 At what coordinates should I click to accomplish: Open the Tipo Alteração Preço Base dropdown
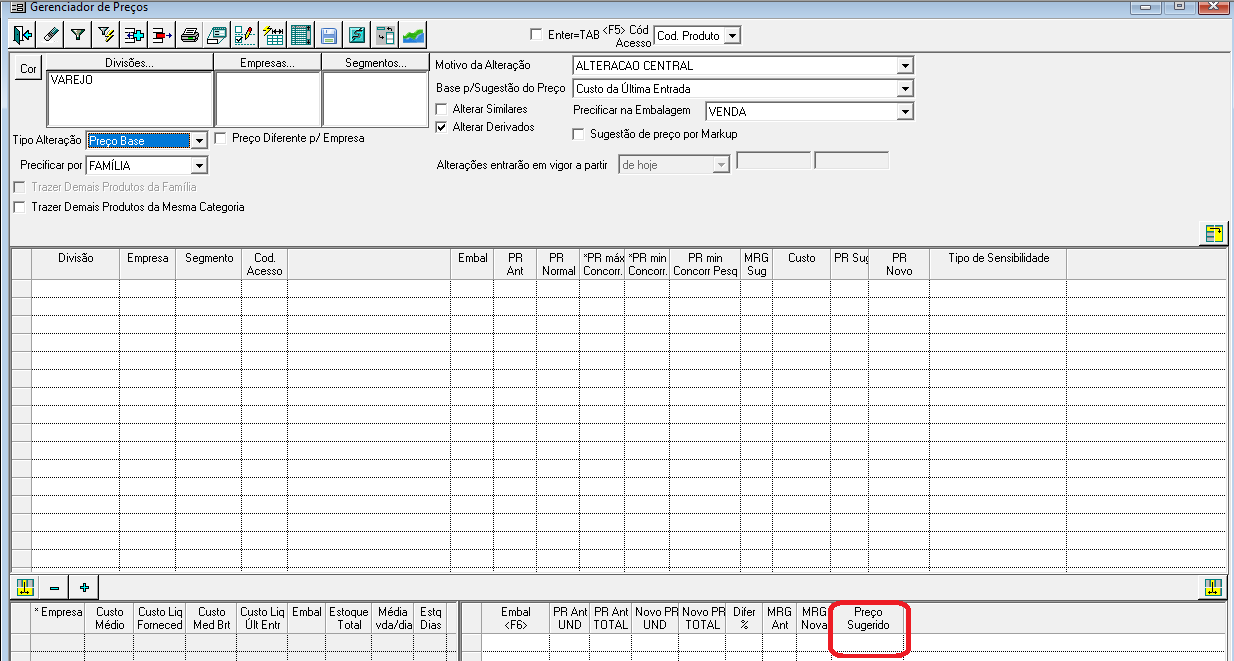point(198,141)
